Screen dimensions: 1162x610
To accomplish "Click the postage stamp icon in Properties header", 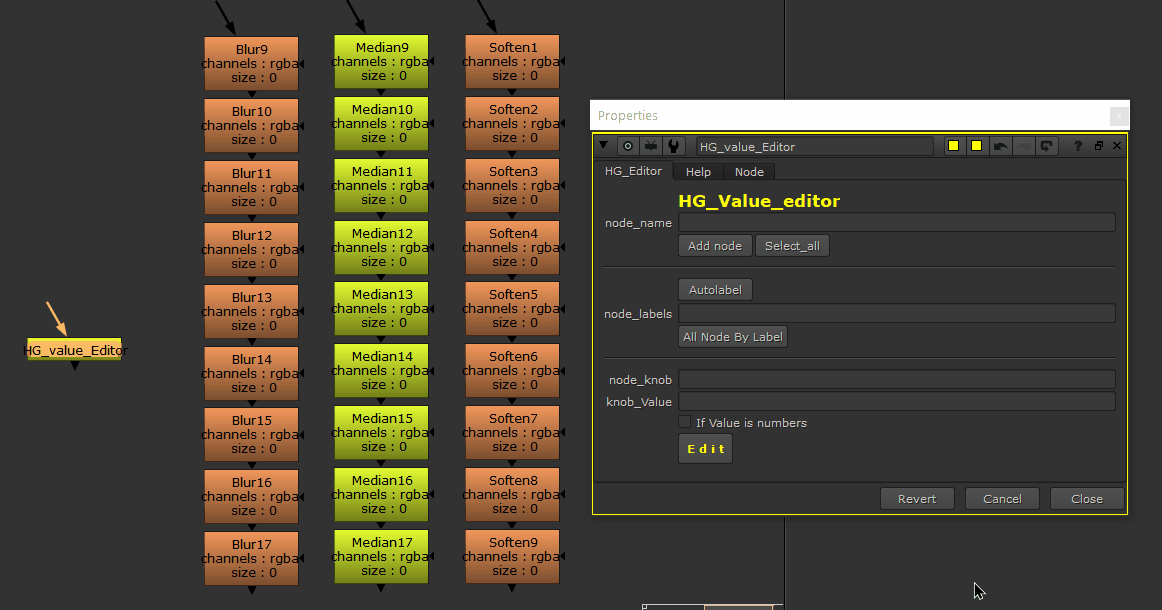I will [649, 145].
